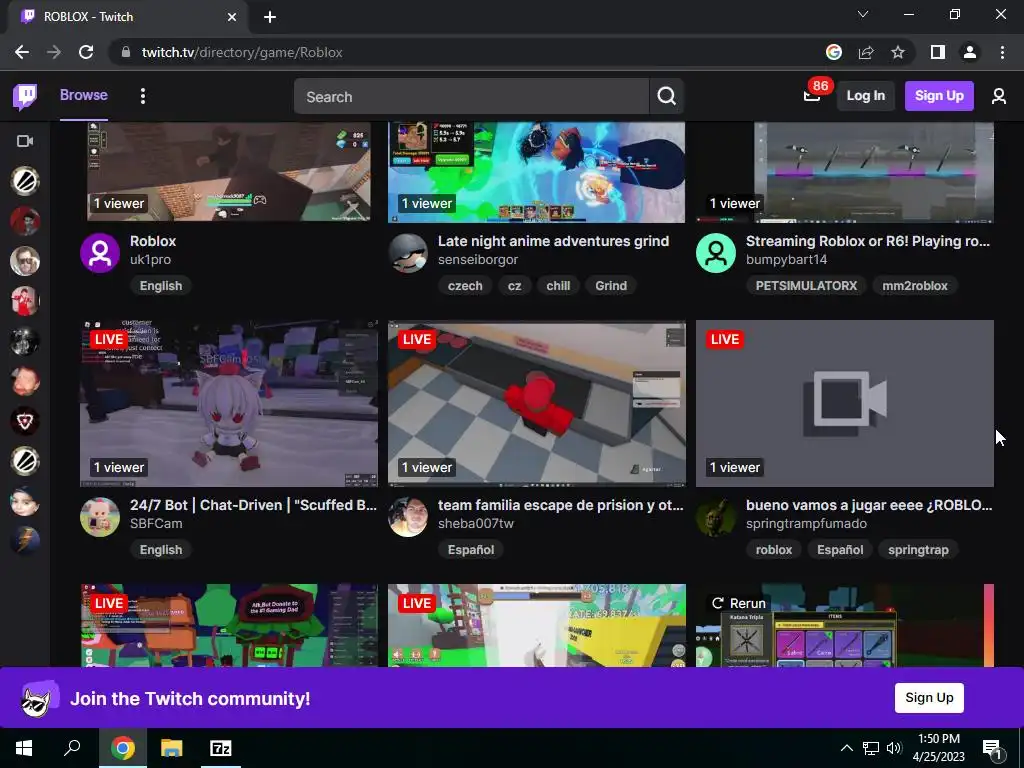Open SBFCam's channel avatar
The height and width of the screenshot is (768, 1024).
point(100,517)
